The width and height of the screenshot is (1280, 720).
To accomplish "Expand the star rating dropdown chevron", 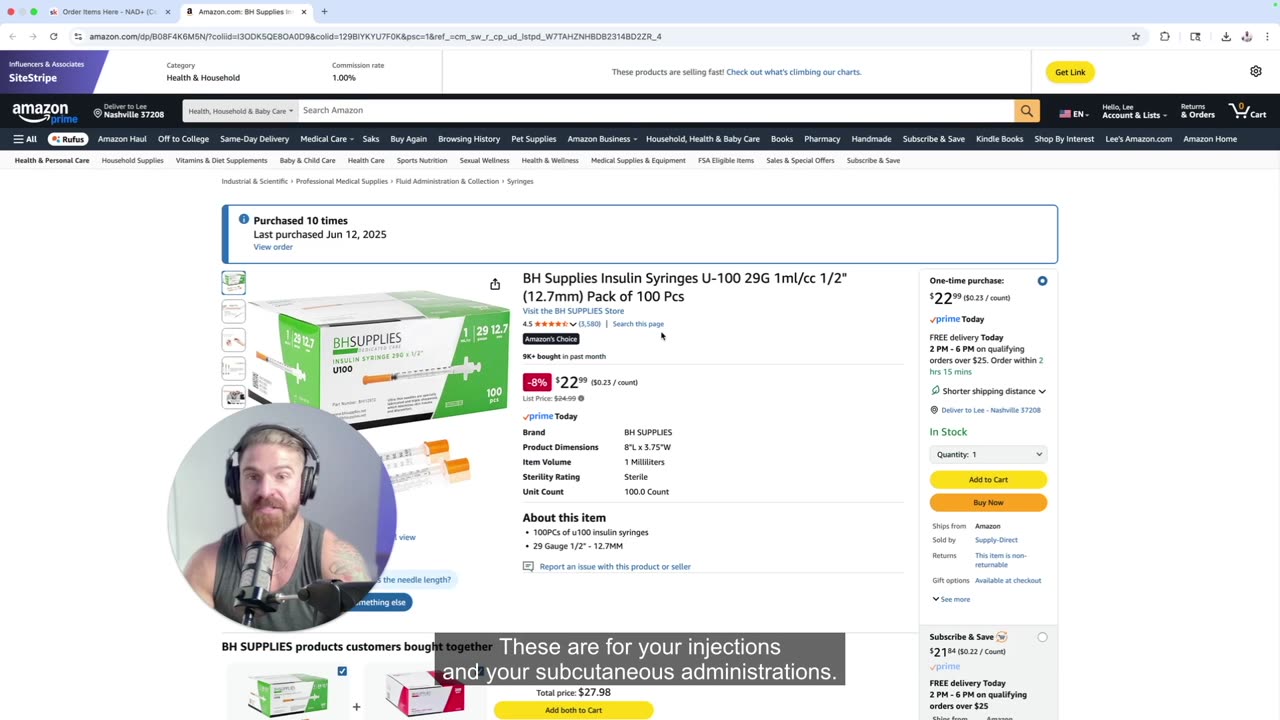I will [573, 324].
